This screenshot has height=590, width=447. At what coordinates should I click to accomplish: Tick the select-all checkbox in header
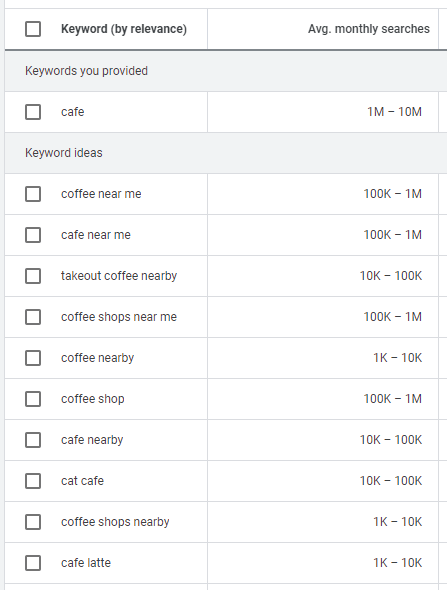point(33,29)
